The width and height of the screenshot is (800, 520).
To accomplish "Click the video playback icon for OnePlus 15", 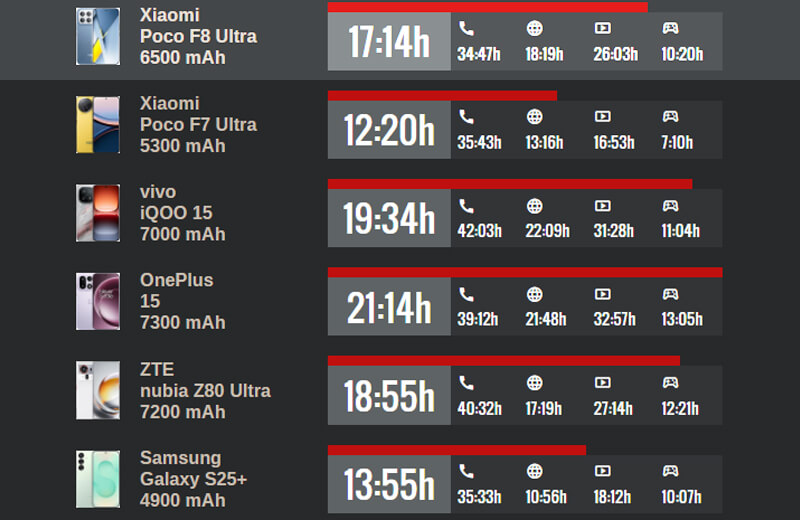I will pyautogui.click(x=602, y=295).
